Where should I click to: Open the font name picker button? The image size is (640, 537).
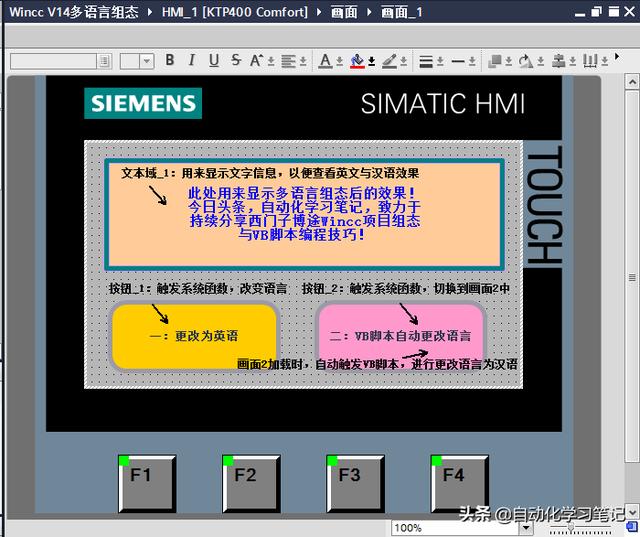(x=104, y=61)
